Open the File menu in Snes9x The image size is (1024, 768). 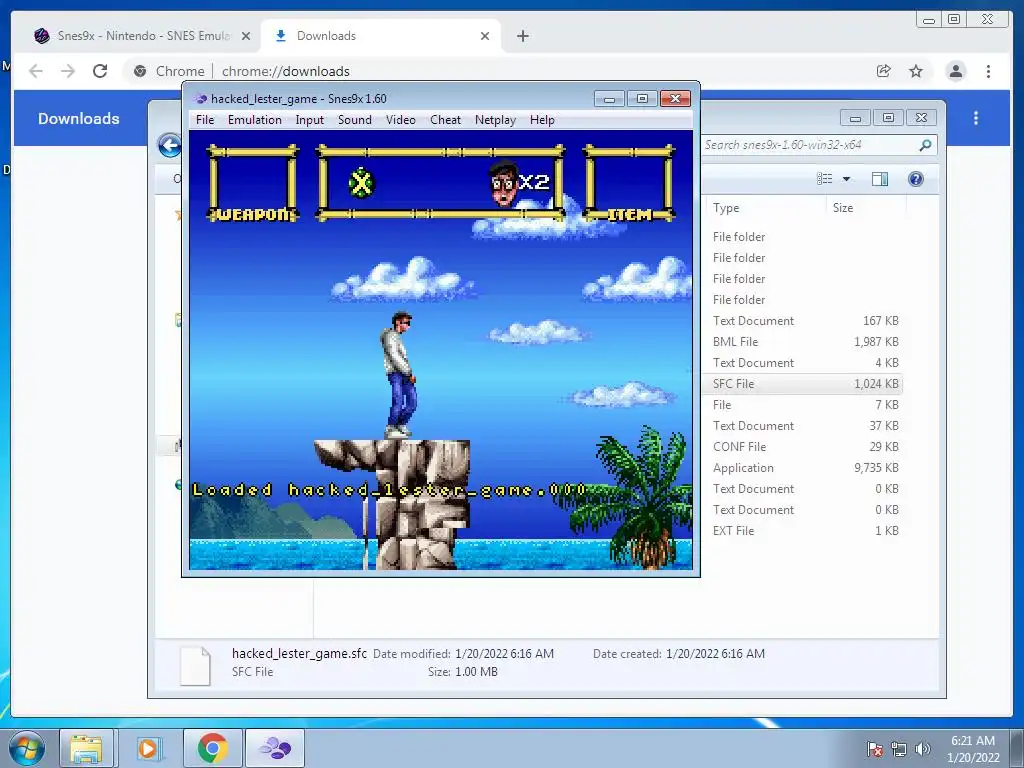coord(204,120)
